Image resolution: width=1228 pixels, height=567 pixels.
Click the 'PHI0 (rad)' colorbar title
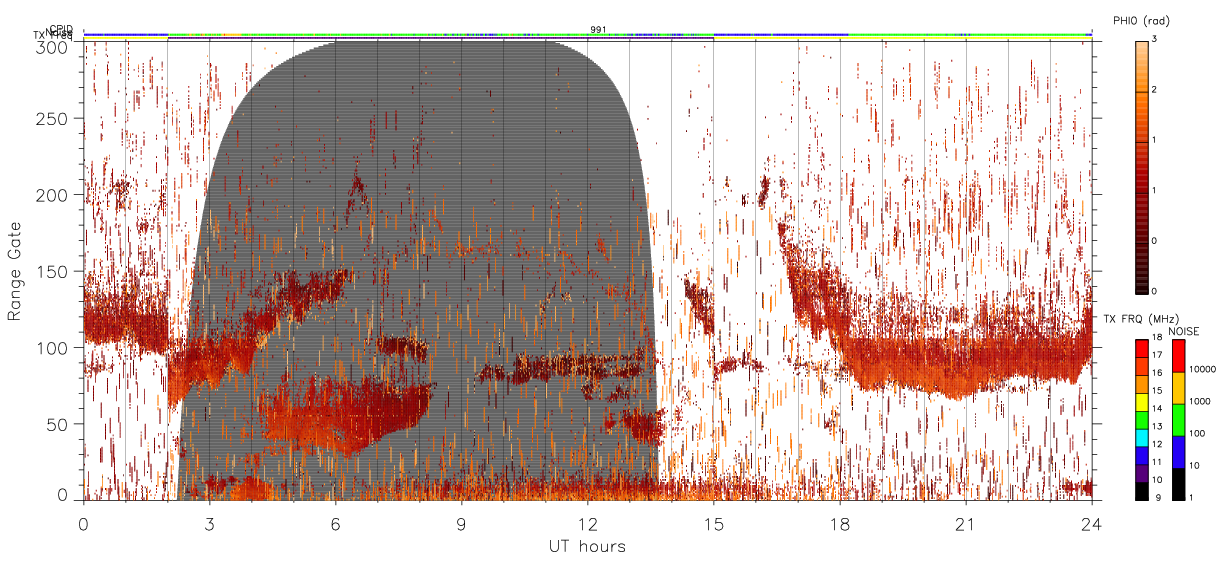pyautogui.click(x=1141, y=21)
